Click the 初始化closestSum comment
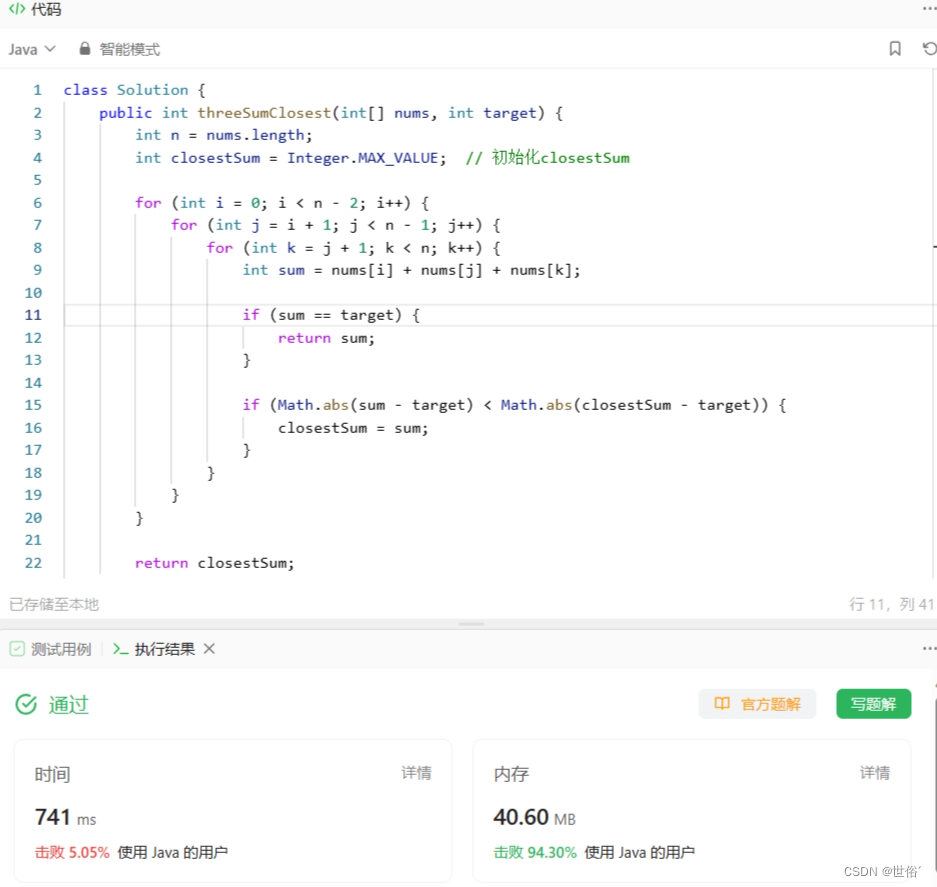The height and width of the screenshot is (887, 937). tap(547, 158)
